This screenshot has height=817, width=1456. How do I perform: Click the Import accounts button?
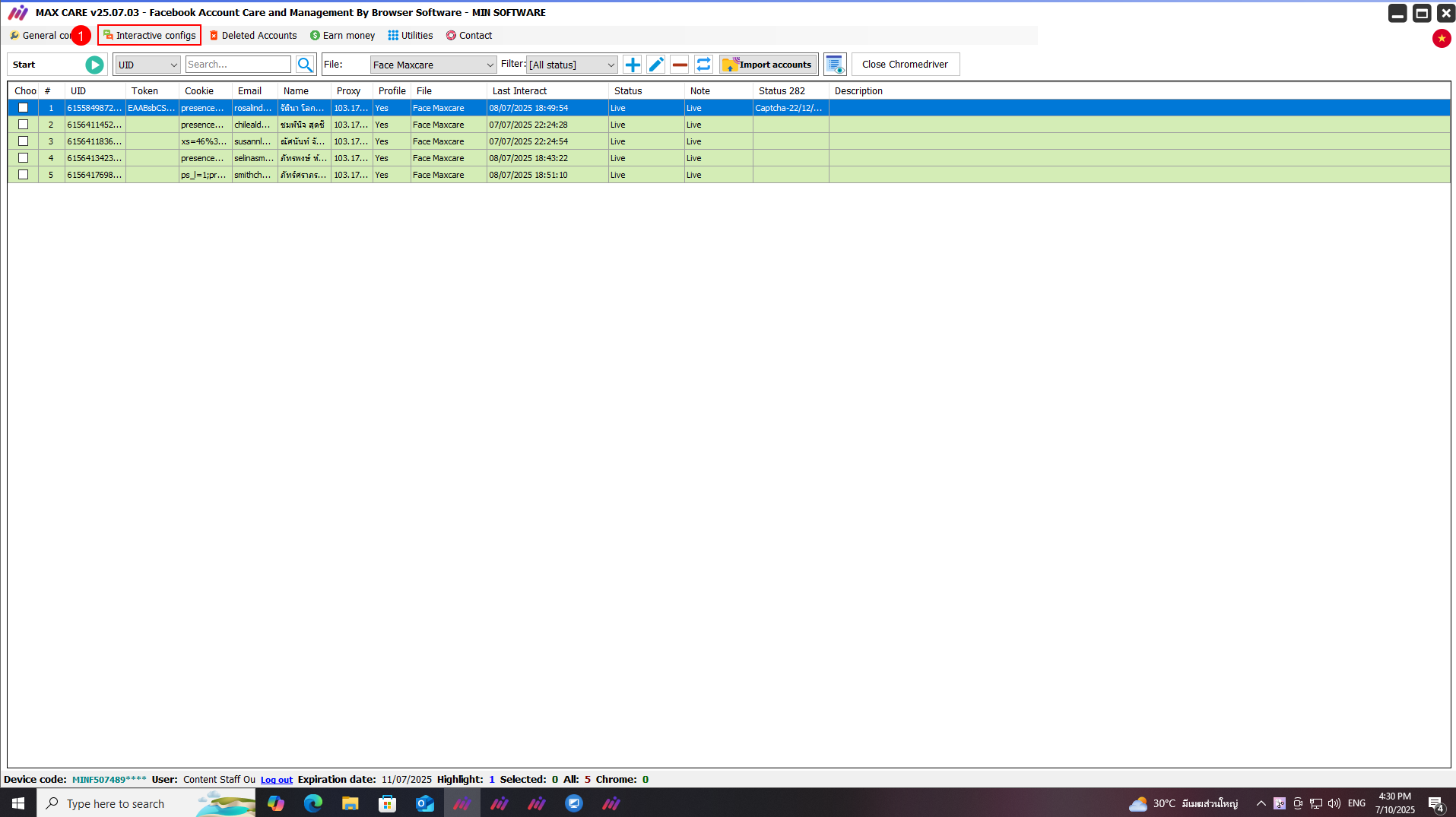pos(768,65)
